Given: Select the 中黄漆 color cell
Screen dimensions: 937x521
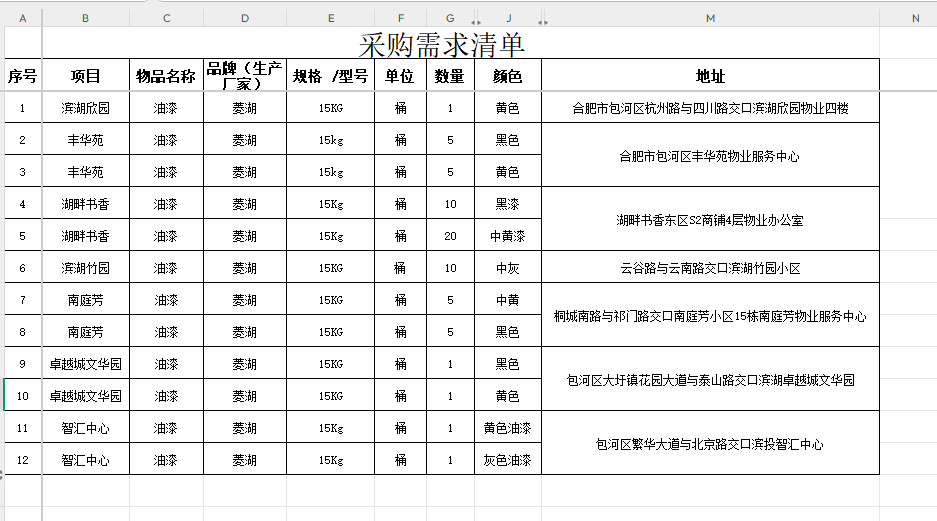Looking at the screenshot, I should tap(507, 236).
